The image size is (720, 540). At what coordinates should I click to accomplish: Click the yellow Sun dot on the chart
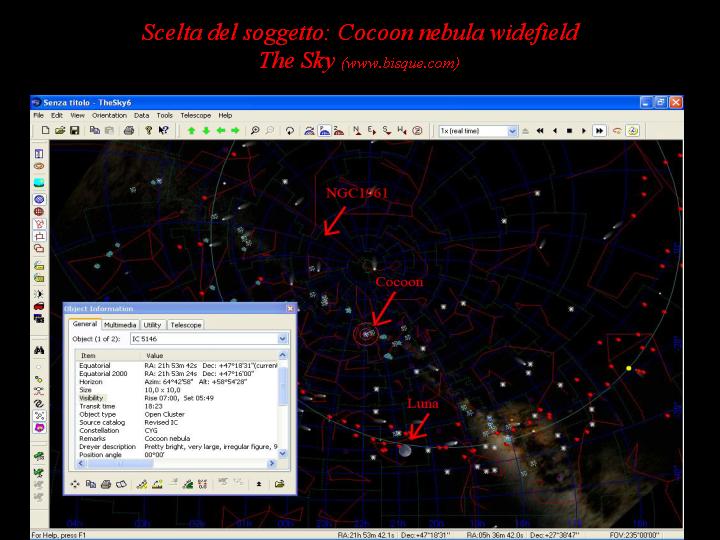click(x=629, y=368)
